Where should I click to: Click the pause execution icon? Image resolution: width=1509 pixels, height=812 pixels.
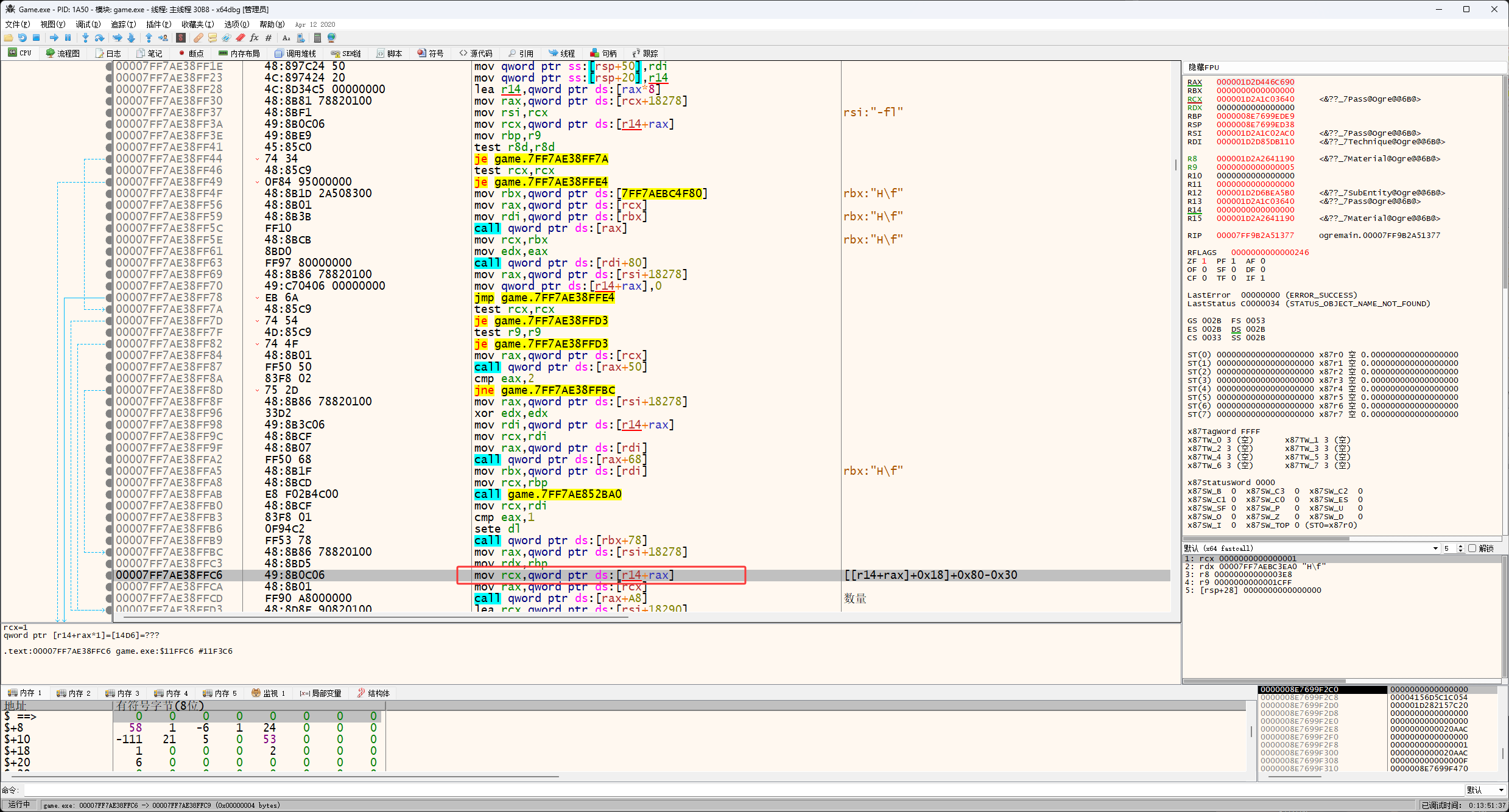pyautogui.click(x=68, y=38)
